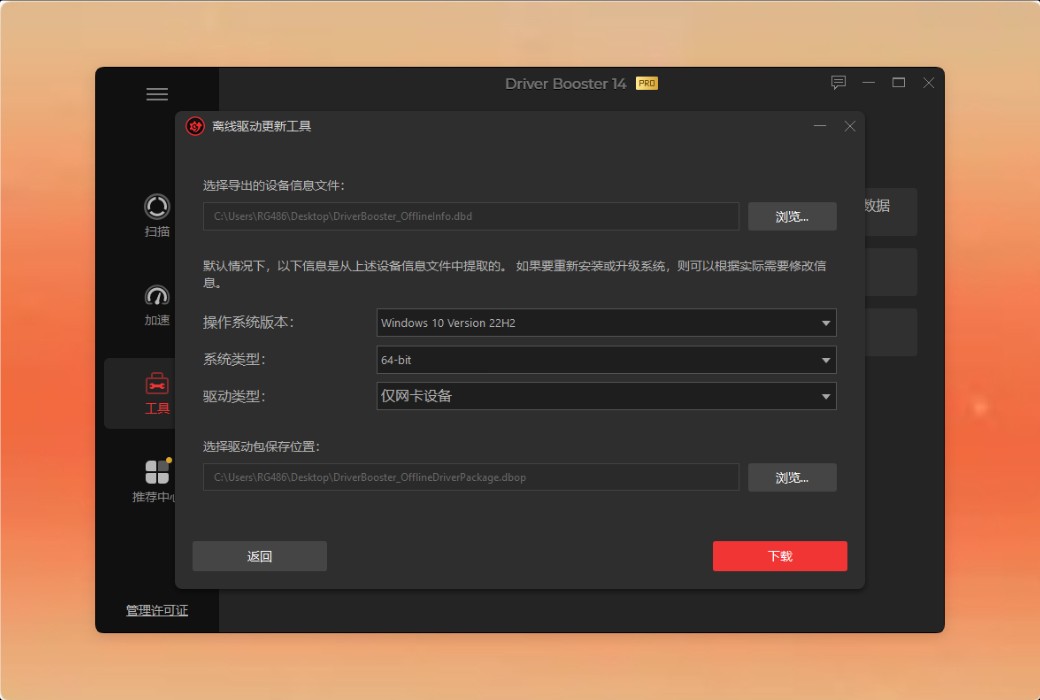Minimize the offline driver update dialog
The width and height of the screenshot is (1040, 700).
tap(820, 126)
